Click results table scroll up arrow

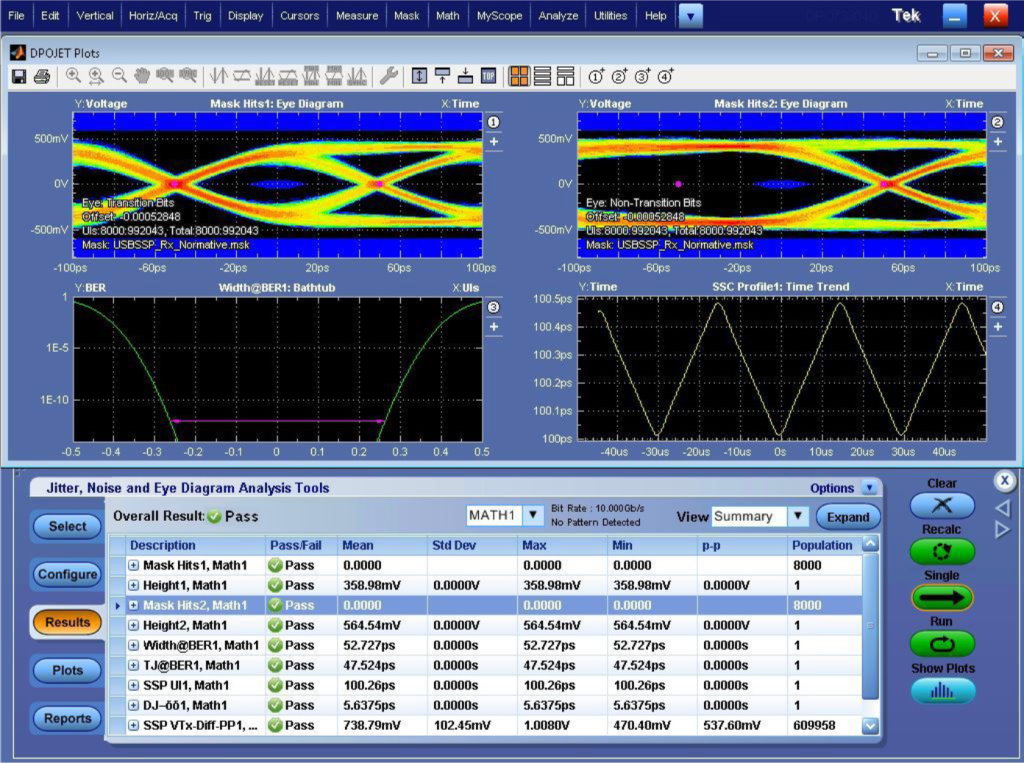870,544
